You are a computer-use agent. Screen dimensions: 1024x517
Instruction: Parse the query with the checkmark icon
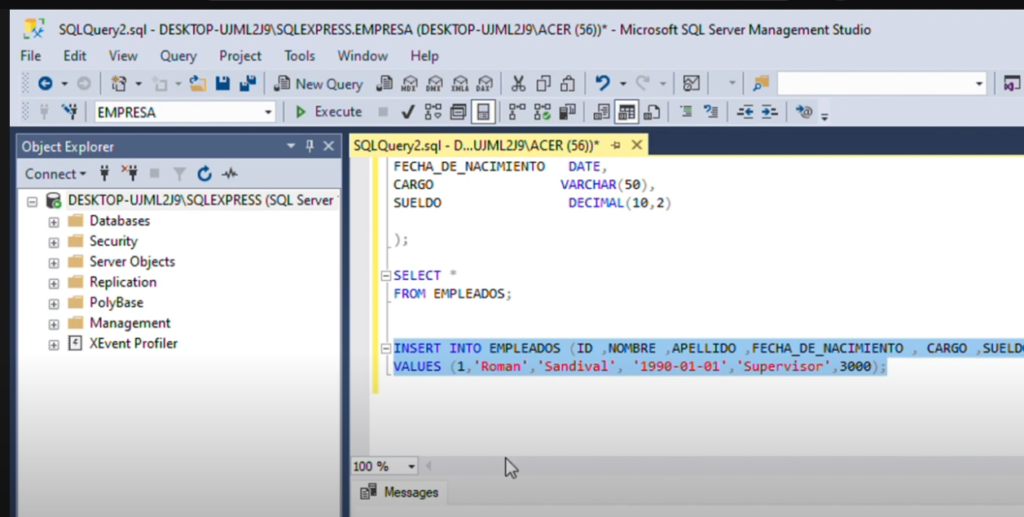(x=408, y=112)
